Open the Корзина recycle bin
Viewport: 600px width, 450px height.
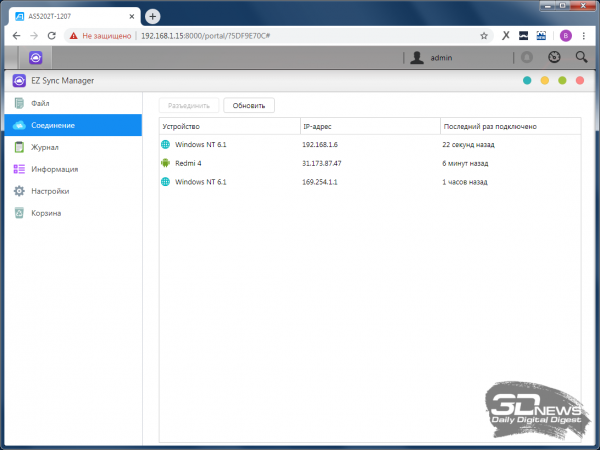coord(45,213)
